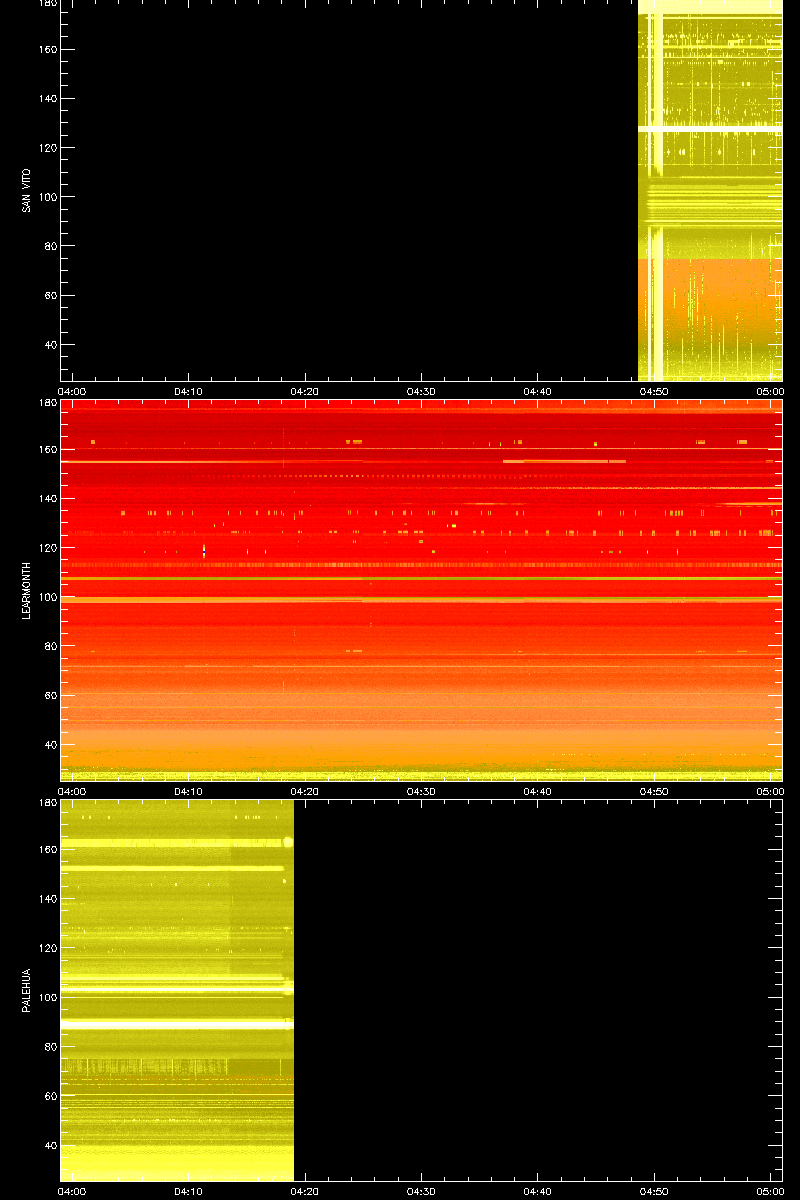Image resolution: width=800 pixels, height=1200 pixels.
Task: Click the 80 tick on Learmonth axis
Action: click(x=50, y=646)
